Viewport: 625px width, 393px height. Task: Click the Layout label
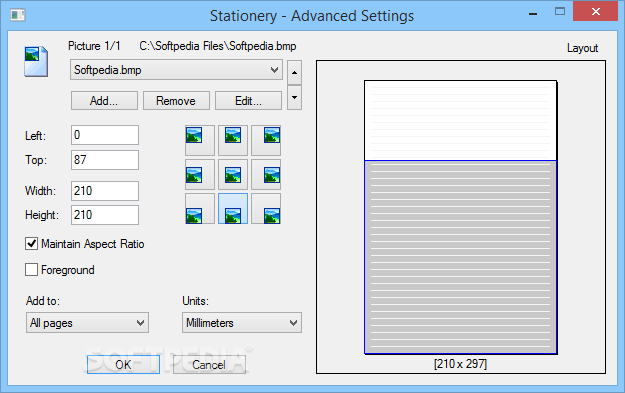tap(582, 48)
